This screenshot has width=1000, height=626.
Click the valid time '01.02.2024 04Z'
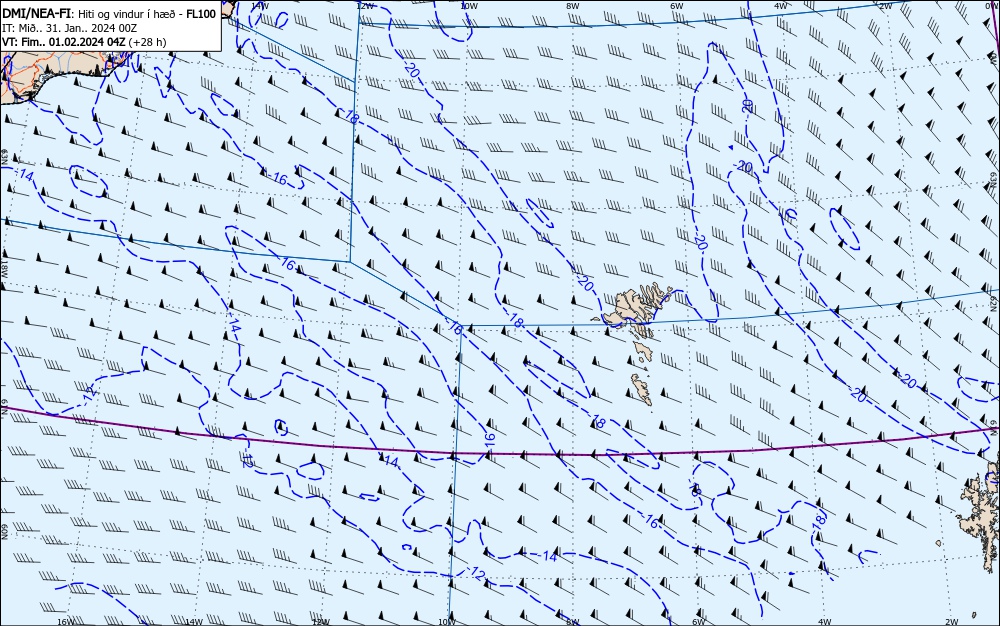(86, 42)
